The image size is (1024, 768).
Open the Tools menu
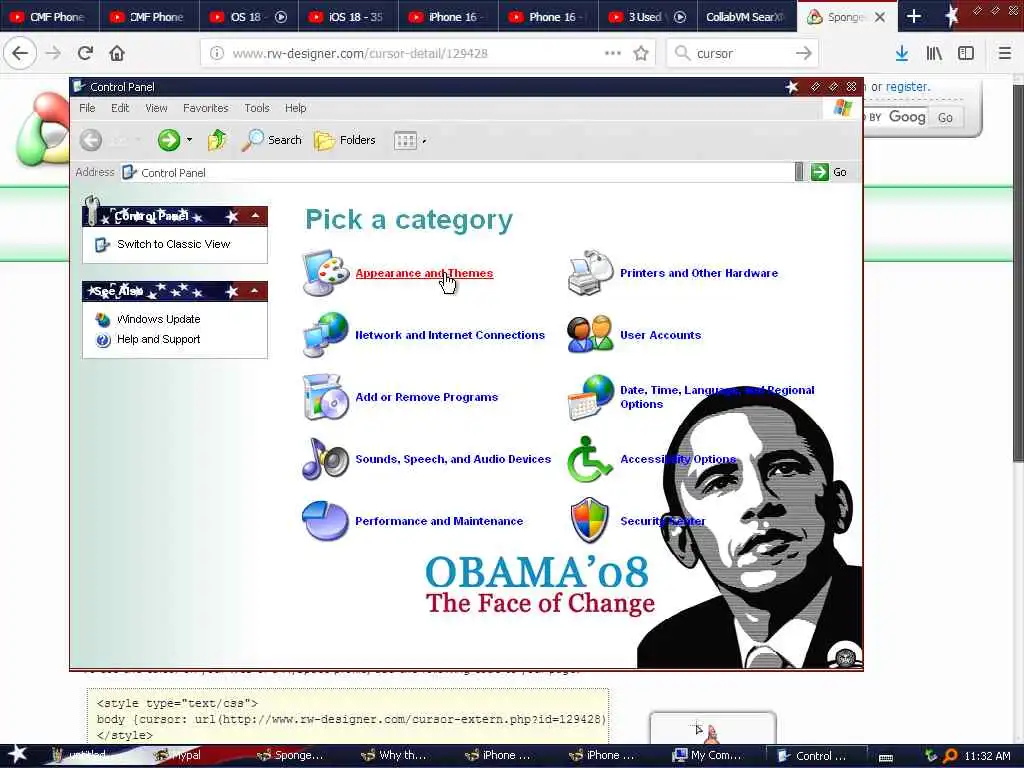pyautogui.click(x=257, y=108)
